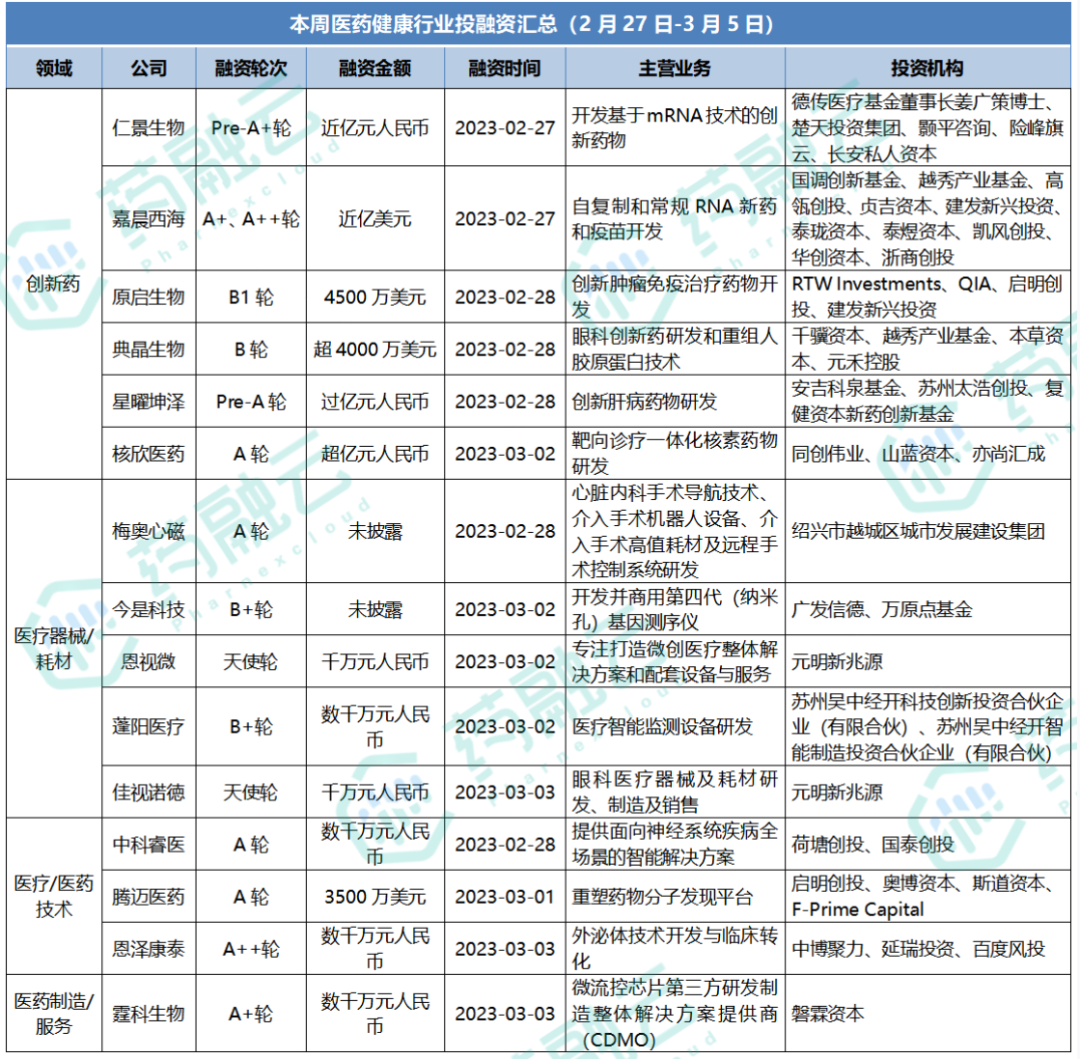Click investor cell containing F-Prime Capital
This screenshot has width=1080, height=1059.
click(927, 897)
